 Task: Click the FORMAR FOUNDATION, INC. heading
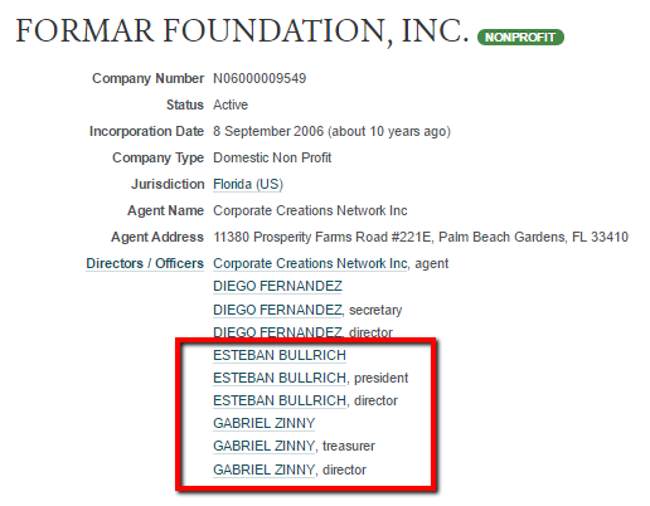pyautogui.click(x=242, y=33)
